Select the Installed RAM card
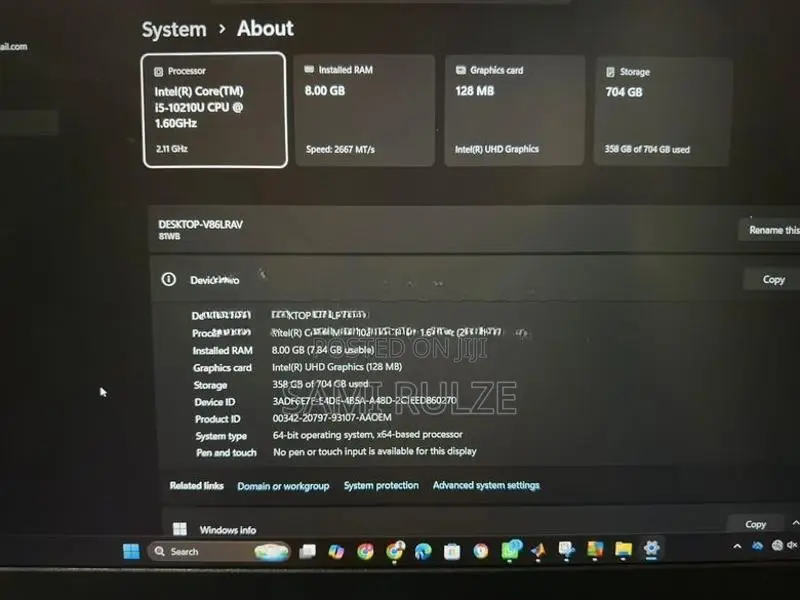Image resolution: width=800 pixels, height=600 pixels. (x=365, y=110)
